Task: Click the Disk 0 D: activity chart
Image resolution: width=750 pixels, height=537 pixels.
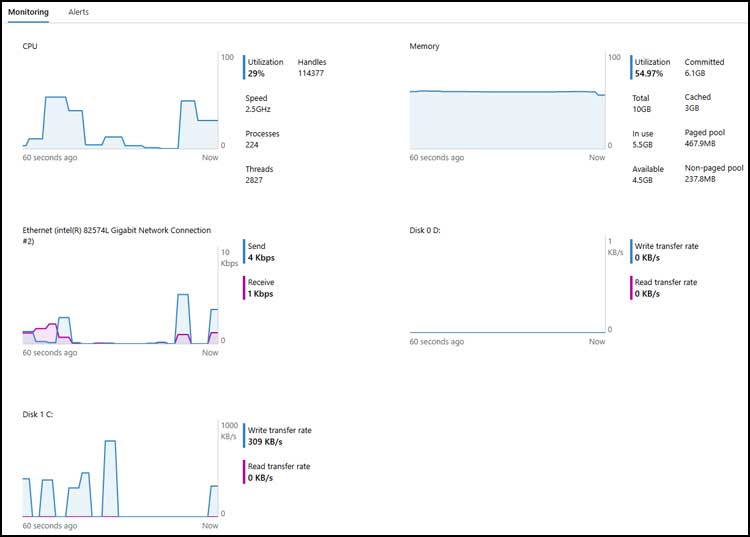Action: click(507, 285)
